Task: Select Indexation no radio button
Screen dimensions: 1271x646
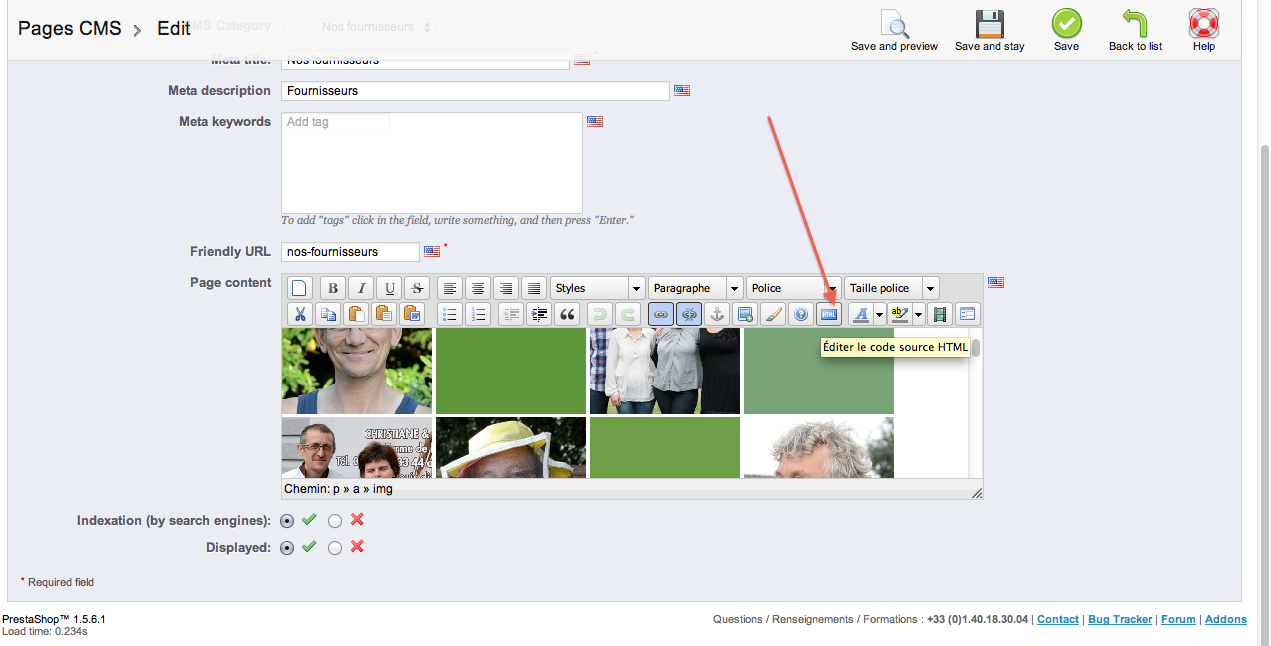Action: click(x=335, y=521)
